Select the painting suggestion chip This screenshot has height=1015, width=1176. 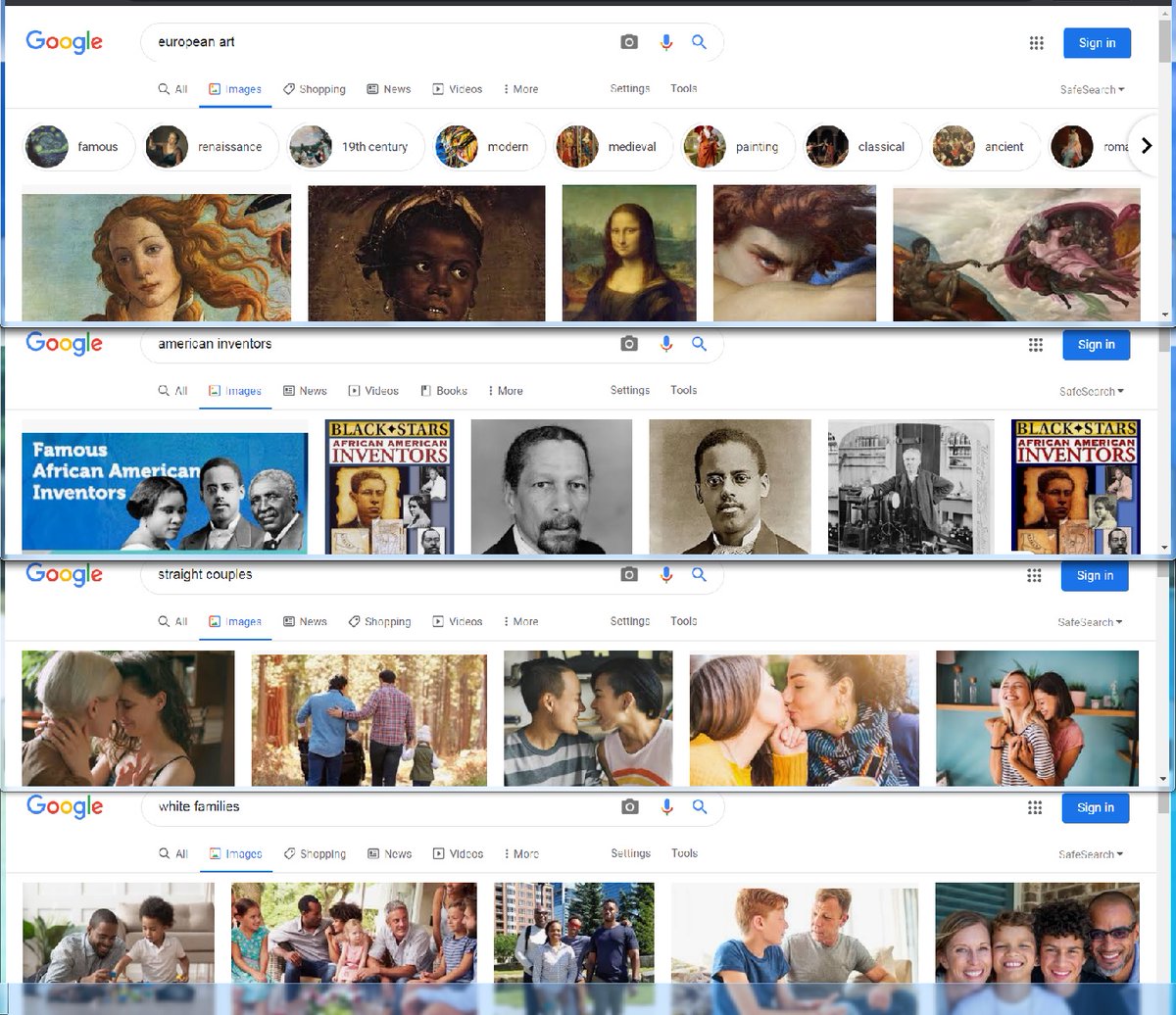pos(739,147)
